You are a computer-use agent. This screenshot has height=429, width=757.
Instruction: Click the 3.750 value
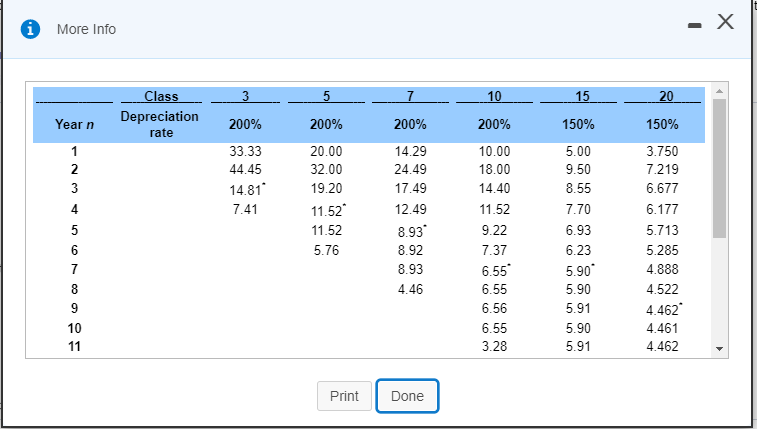pyautogui.click(x=662, y=152)
